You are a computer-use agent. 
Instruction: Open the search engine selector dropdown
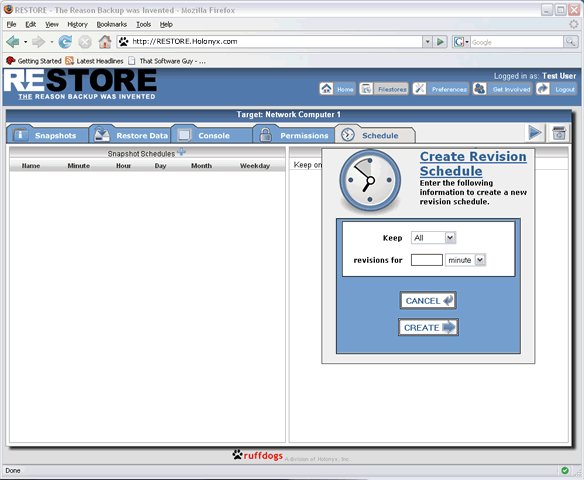point(461,42)
